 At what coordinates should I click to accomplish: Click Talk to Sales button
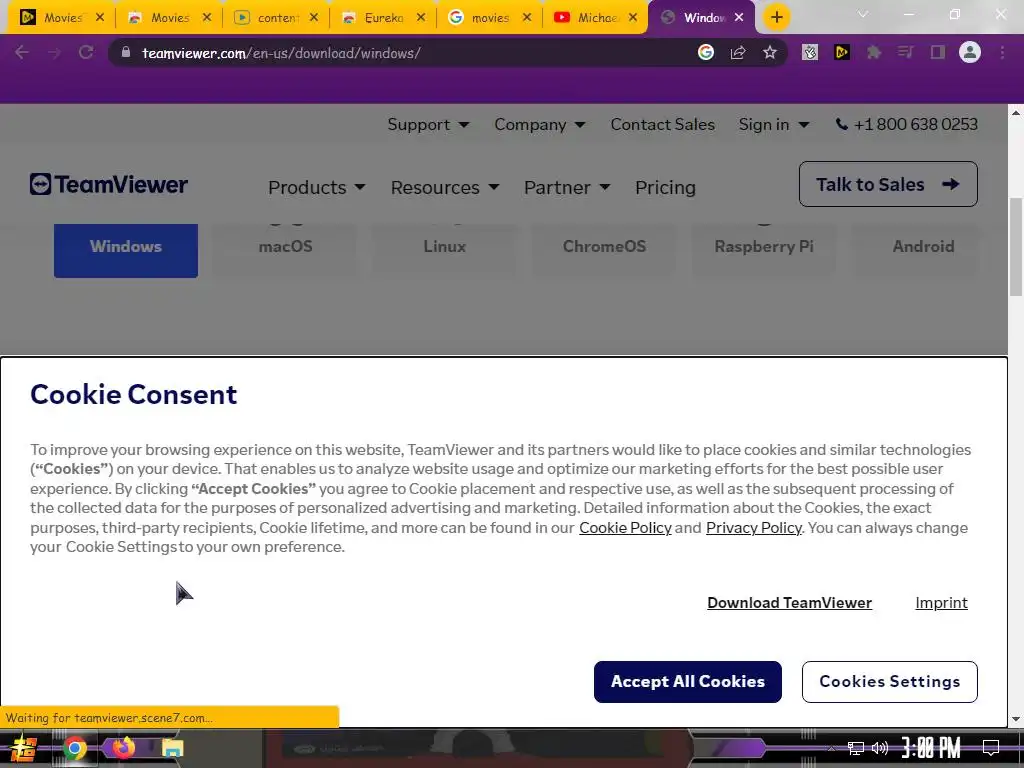(888, 184)
